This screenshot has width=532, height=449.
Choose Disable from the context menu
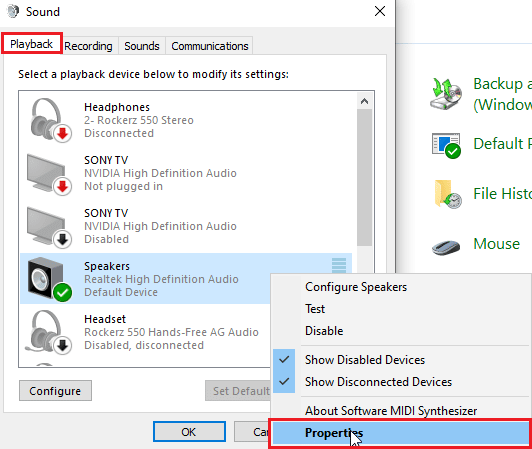(401, 331)
